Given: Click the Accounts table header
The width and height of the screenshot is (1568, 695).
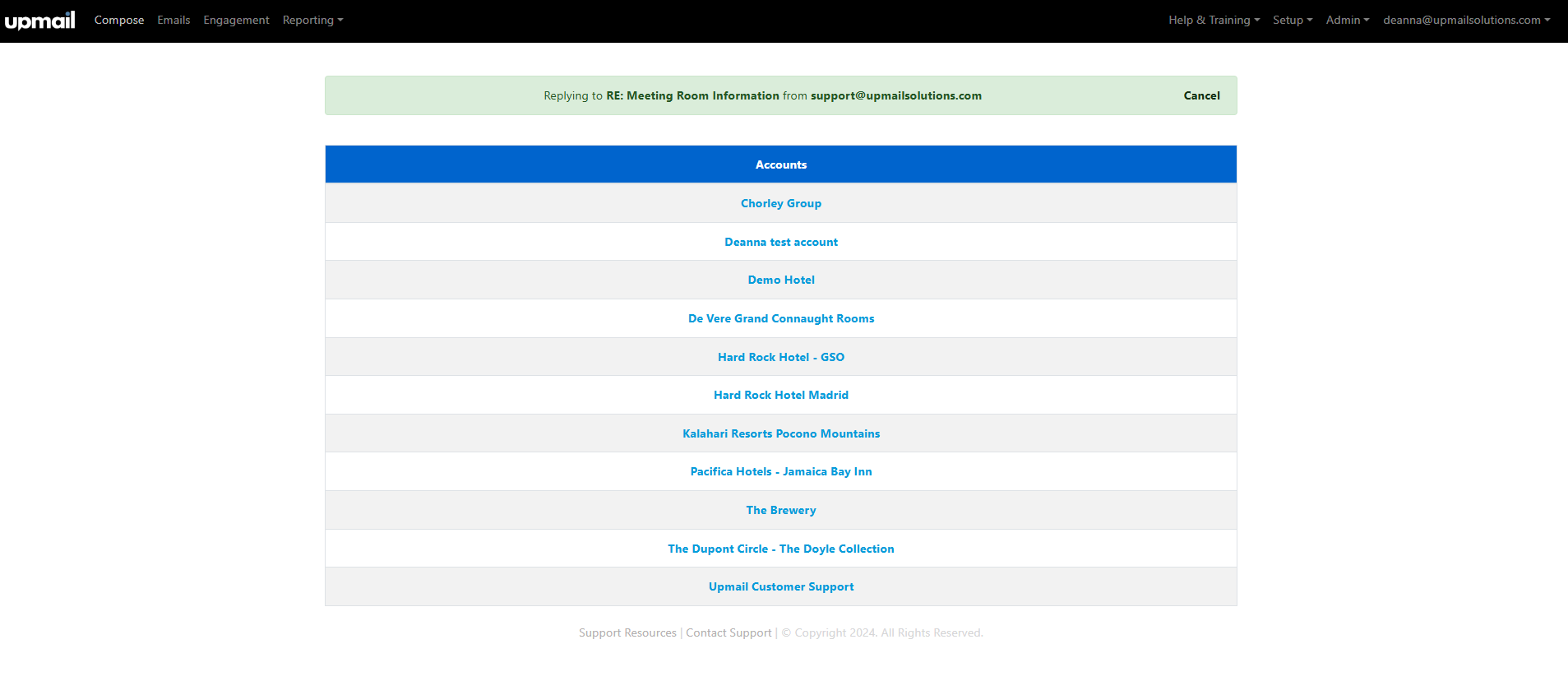Looking at the screenshot, I should pyautogui.click(x=781, y=164).
